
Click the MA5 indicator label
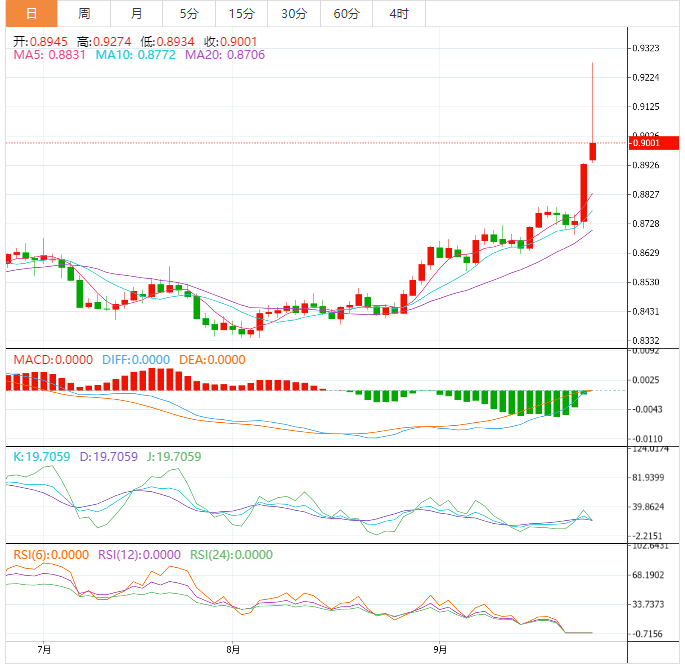click(x=50, y=55)
